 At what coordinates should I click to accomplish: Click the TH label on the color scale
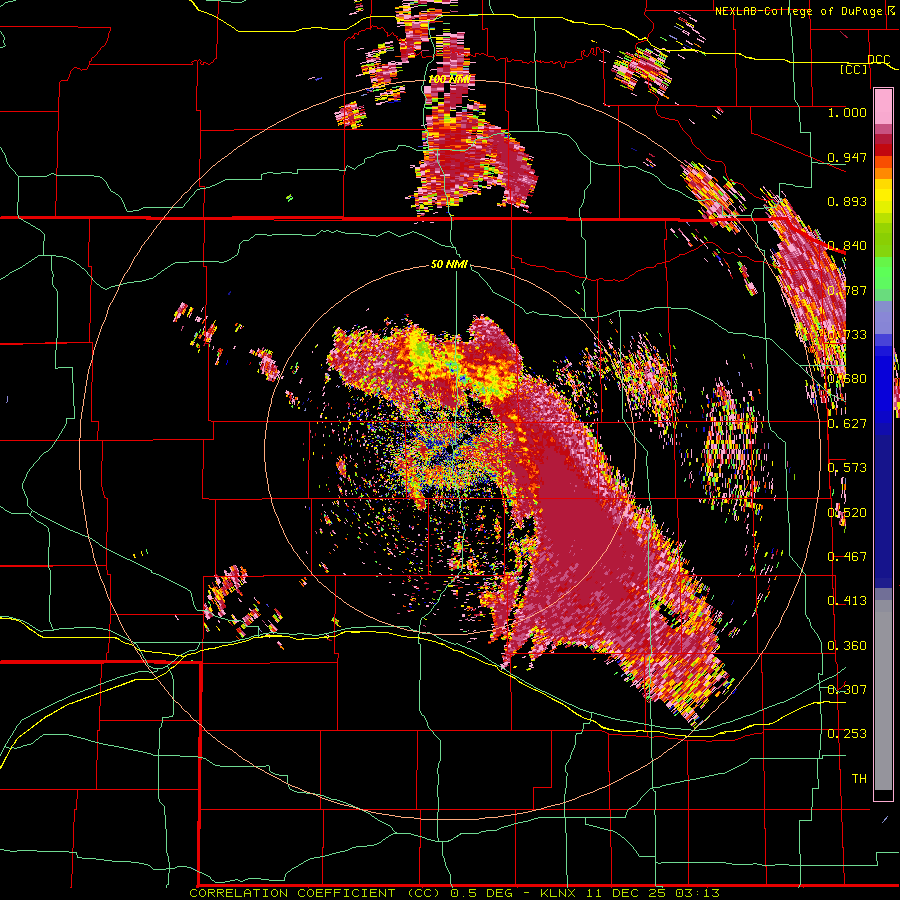coord(859,779)
